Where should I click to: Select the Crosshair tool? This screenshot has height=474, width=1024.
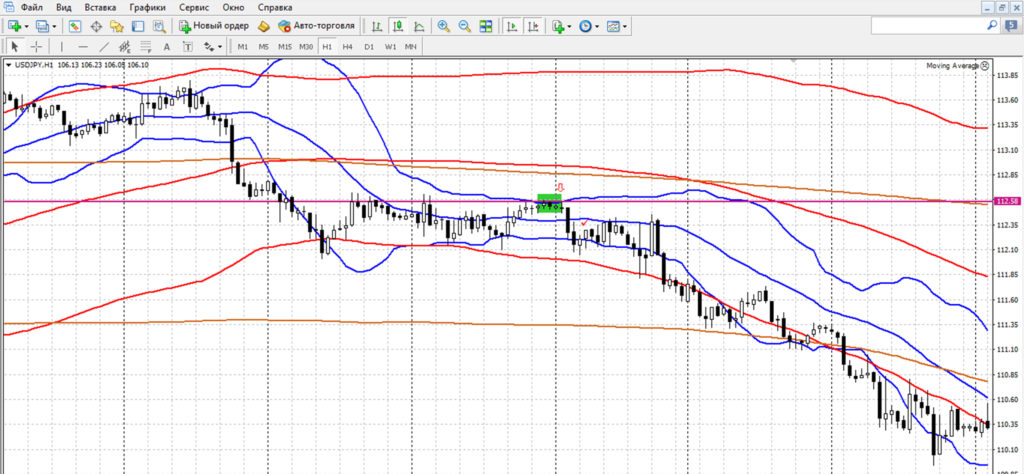click(x=37, y=46)
